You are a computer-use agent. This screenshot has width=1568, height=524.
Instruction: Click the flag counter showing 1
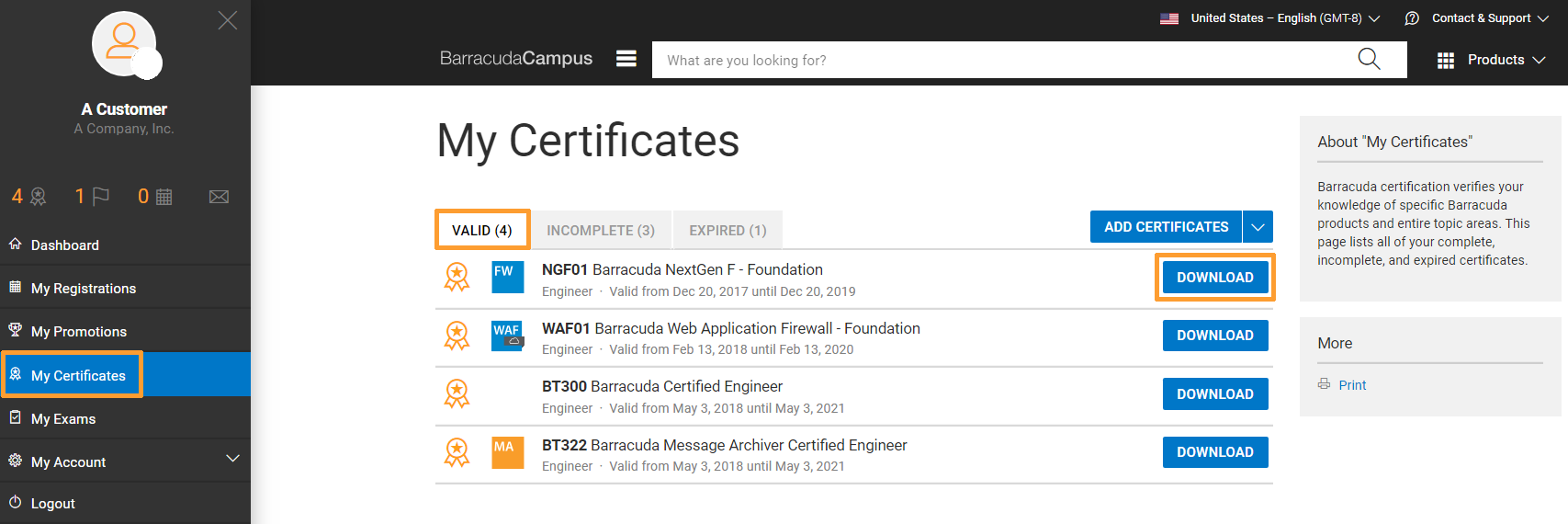click(92, 196)
